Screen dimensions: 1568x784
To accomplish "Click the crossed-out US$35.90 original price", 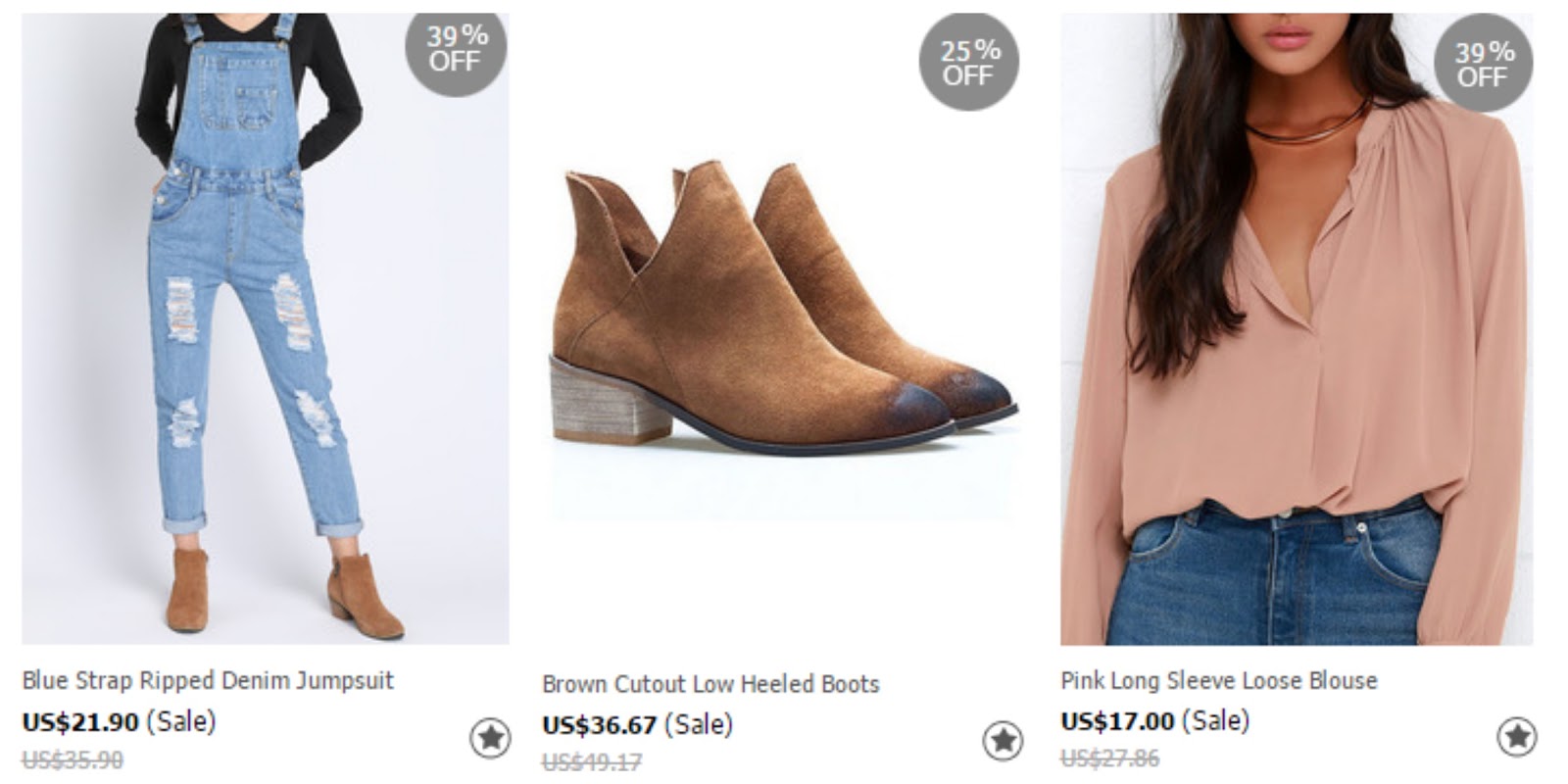I will click(73, 760).
